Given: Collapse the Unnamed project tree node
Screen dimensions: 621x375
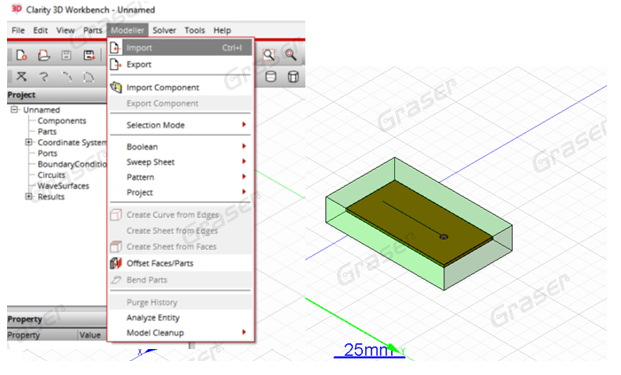Looking at the screenshot, I should [x=14, y=110].
